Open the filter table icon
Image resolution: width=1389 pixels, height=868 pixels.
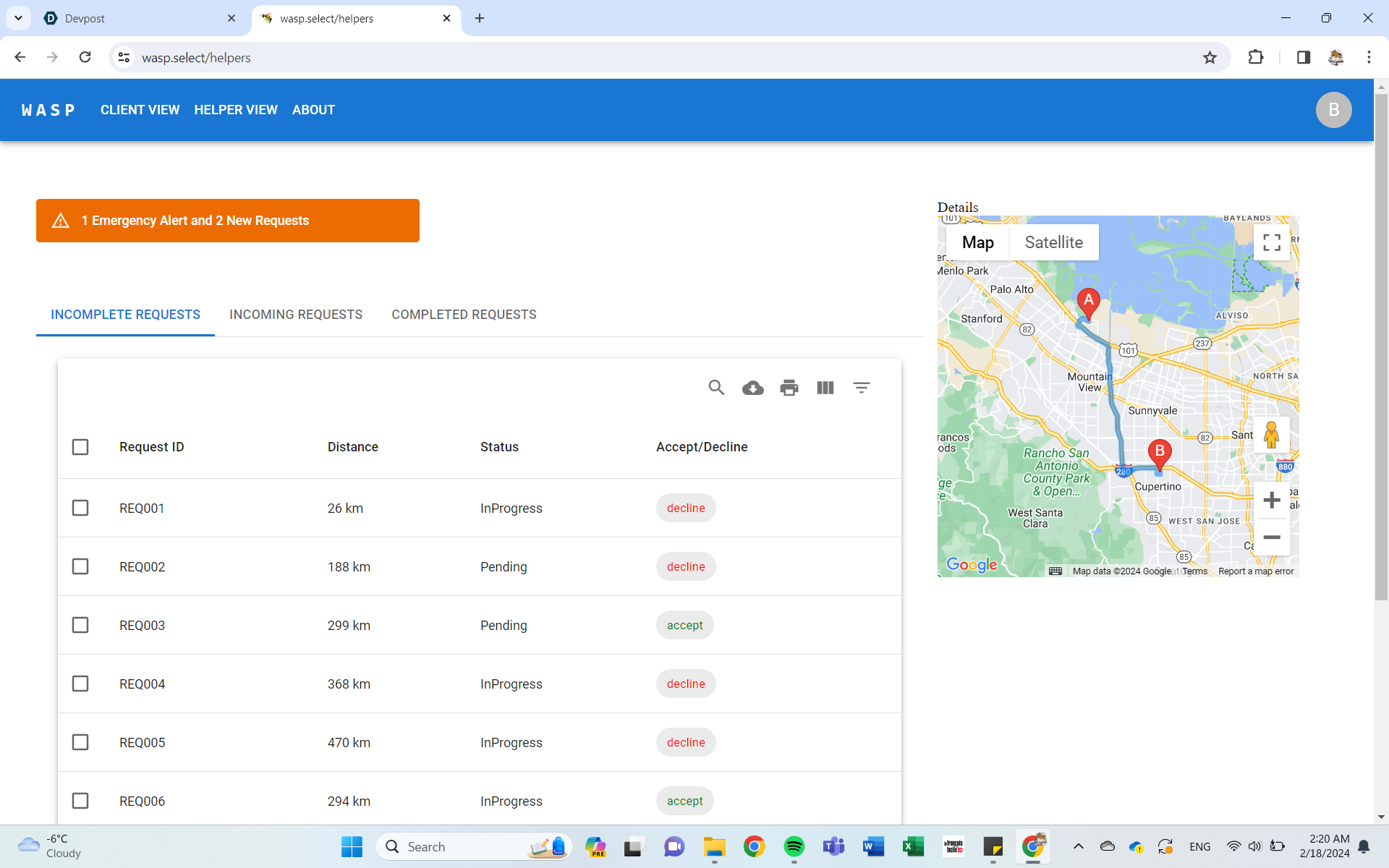tap(861, 388)
